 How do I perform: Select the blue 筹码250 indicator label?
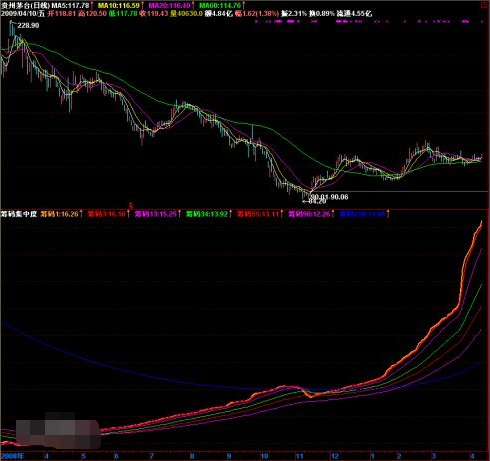point(362,214)
